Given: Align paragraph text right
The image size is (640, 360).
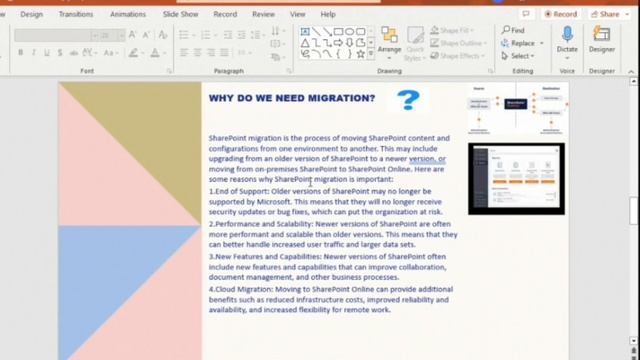Looking at the screenshot, I should (211, 53).
